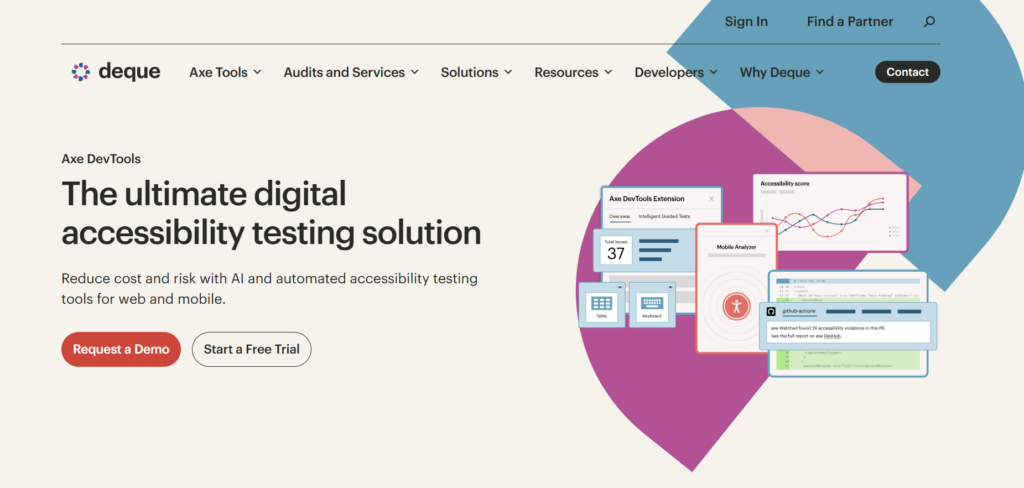Go to Find a Partner
Image resolution: width=1024 pixels, height=488 pixels.
click(x=850, y=22)
